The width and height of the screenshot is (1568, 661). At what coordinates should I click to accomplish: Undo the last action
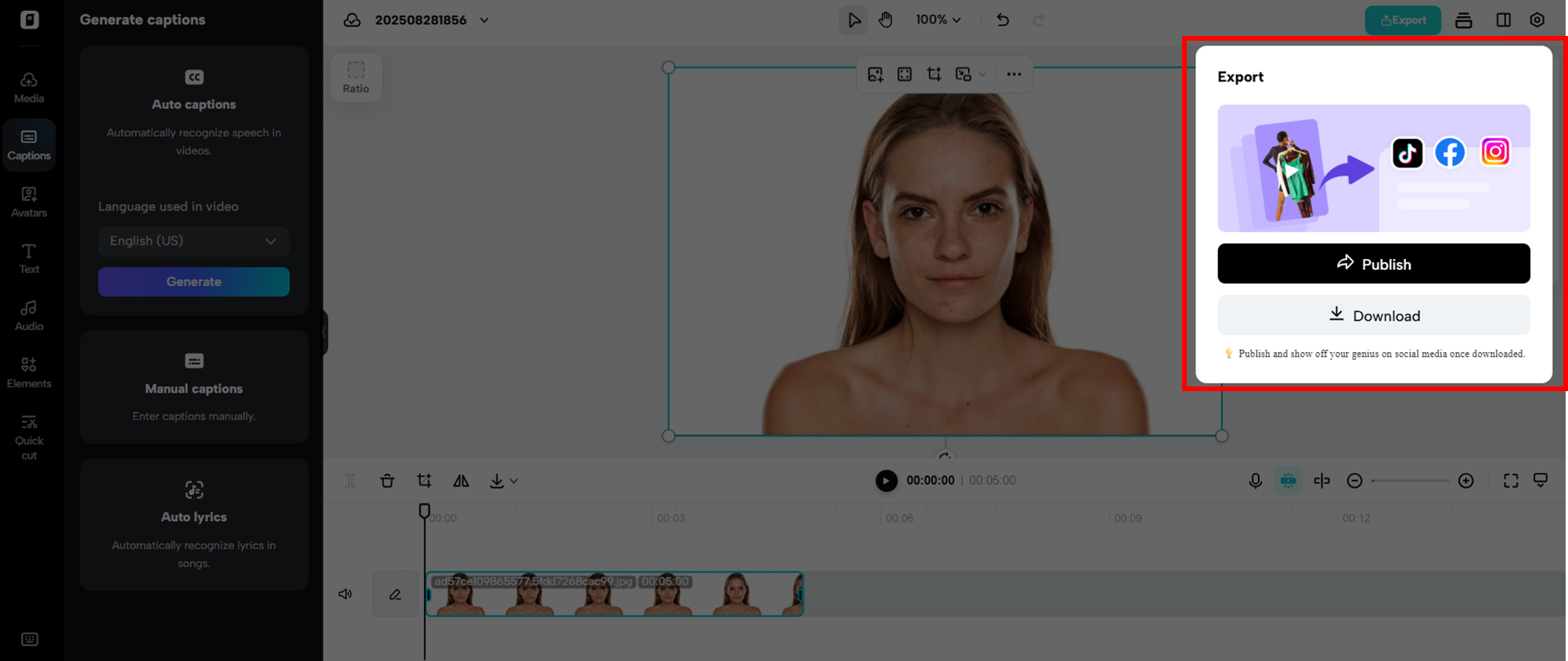[x=1003, y=20]
